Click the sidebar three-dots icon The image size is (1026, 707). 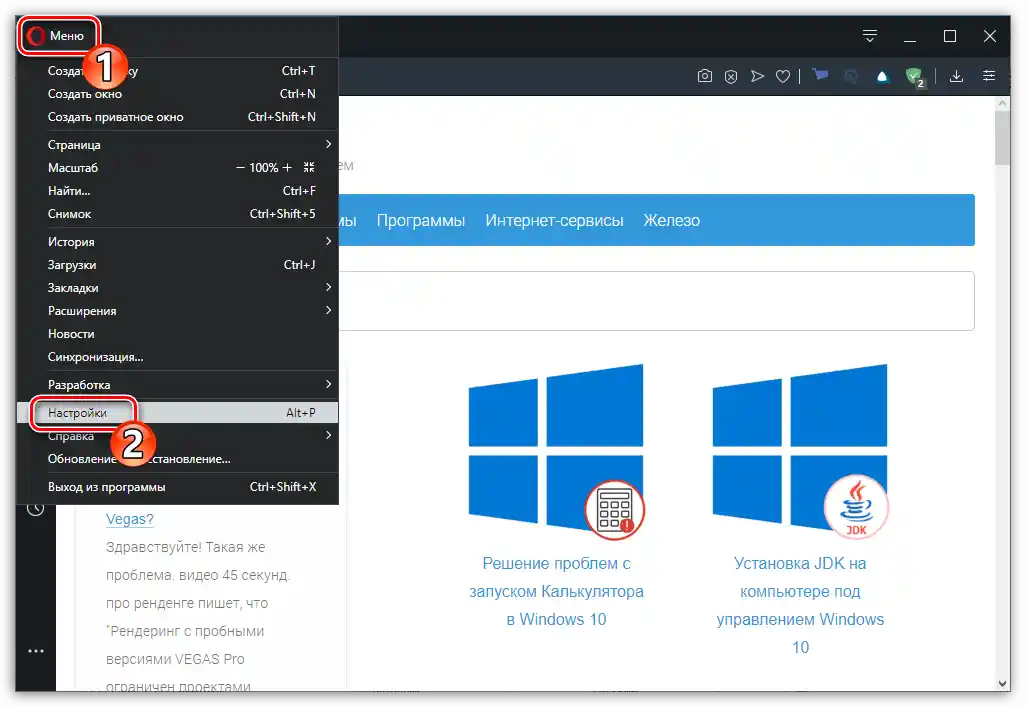pyautogui.click(x=36, y=651)
